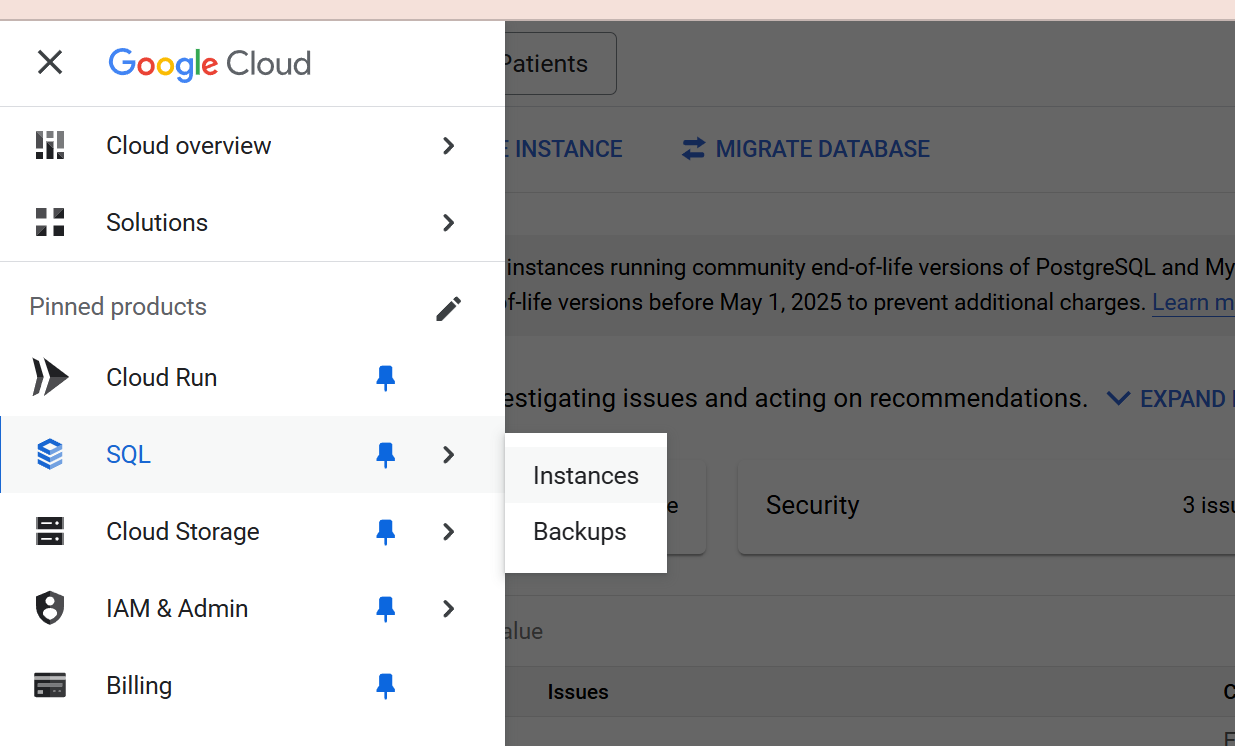Viewport: 1235px width, 746px height.
Task: Open SQL menu item
Action: point(252,454)
